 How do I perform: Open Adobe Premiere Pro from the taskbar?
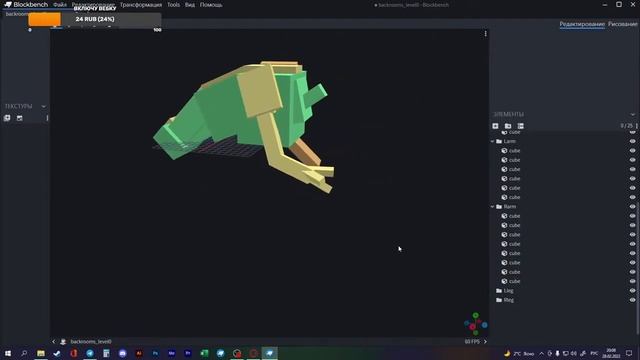pyautogui.click(x=188, y=353)
